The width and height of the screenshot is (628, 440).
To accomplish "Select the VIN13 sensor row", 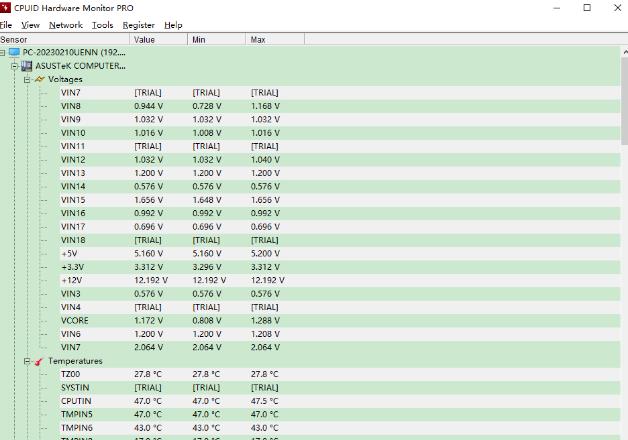I will click(340, 173).
